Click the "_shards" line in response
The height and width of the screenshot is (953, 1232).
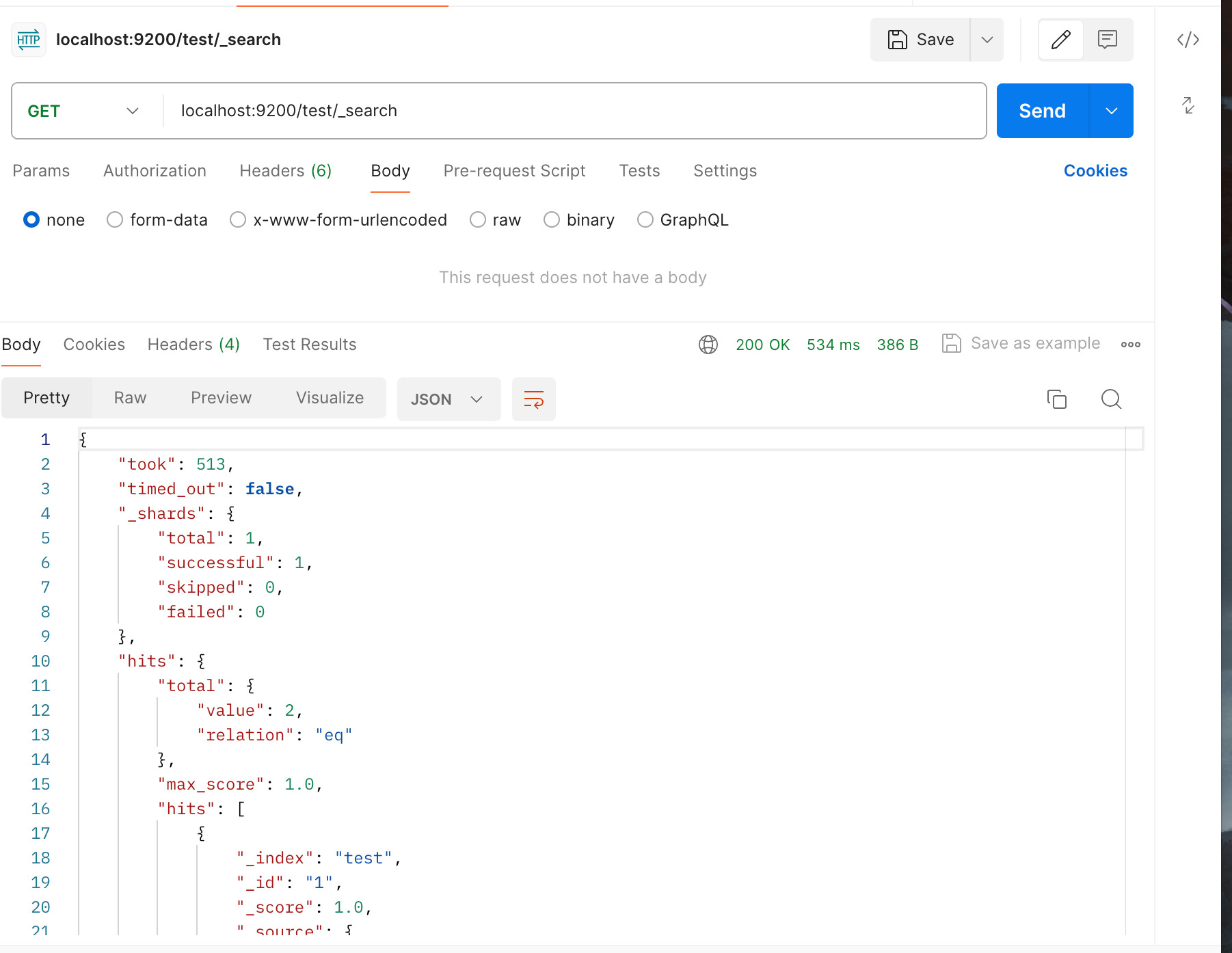coord(176,514)
